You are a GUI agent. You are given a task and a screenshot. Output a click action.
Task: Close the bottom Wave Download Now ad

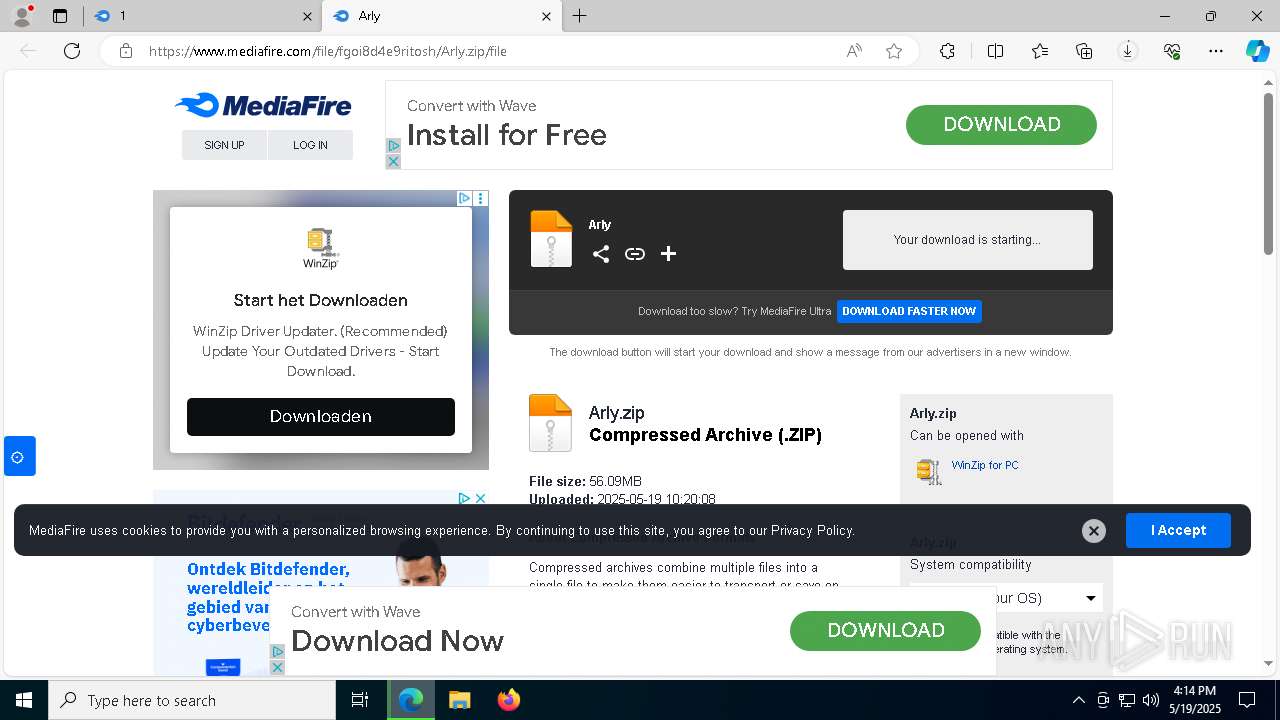(278, 667)
